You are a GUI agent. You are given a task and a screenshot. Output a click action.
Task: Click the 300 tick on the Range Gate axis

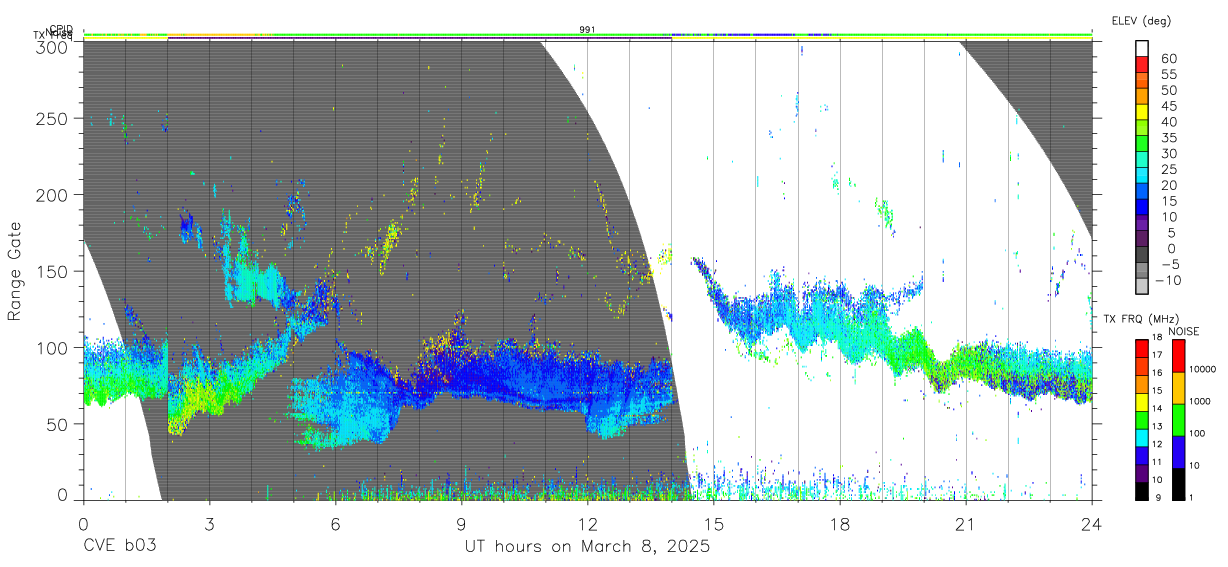(52, 46)
